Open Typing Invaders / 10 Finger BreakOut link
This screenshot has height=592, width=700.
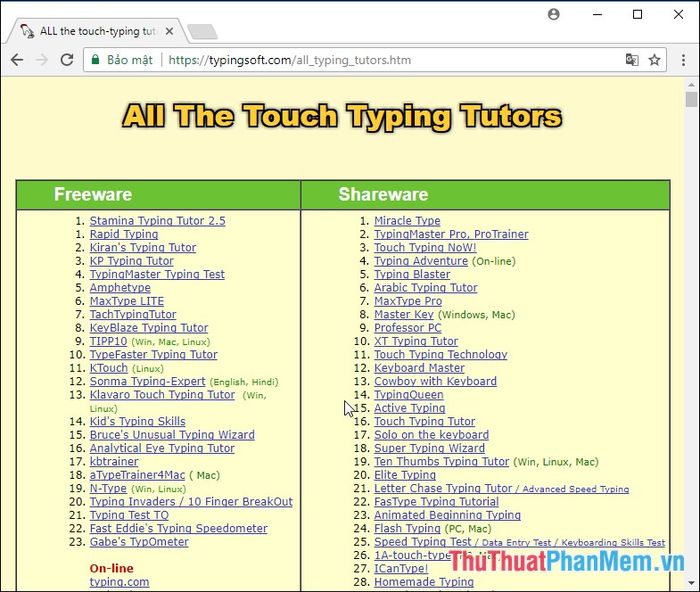(x=191, y=502)
